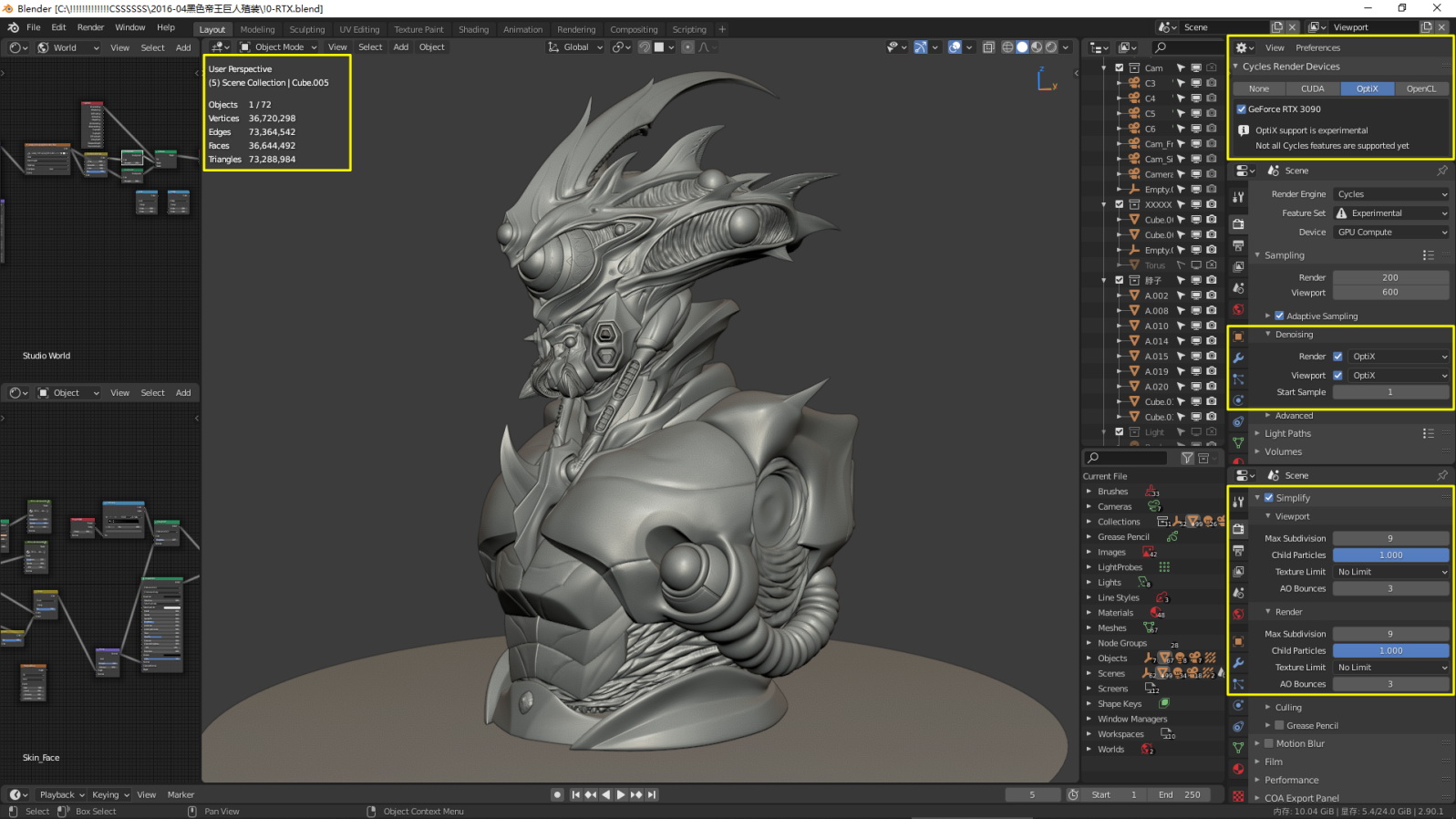Screen dimensions: 1456x819
Task: Select OpenCL as Cycles render device type
Action: pyautogui.click(x=1420, y=88)
